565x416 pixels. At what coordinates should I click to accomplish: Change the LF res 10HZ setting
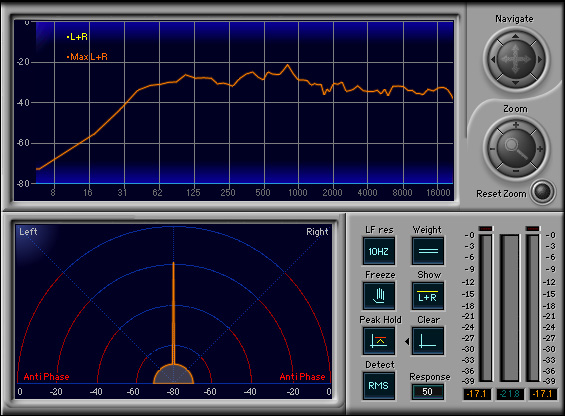(x=379, y=251)
